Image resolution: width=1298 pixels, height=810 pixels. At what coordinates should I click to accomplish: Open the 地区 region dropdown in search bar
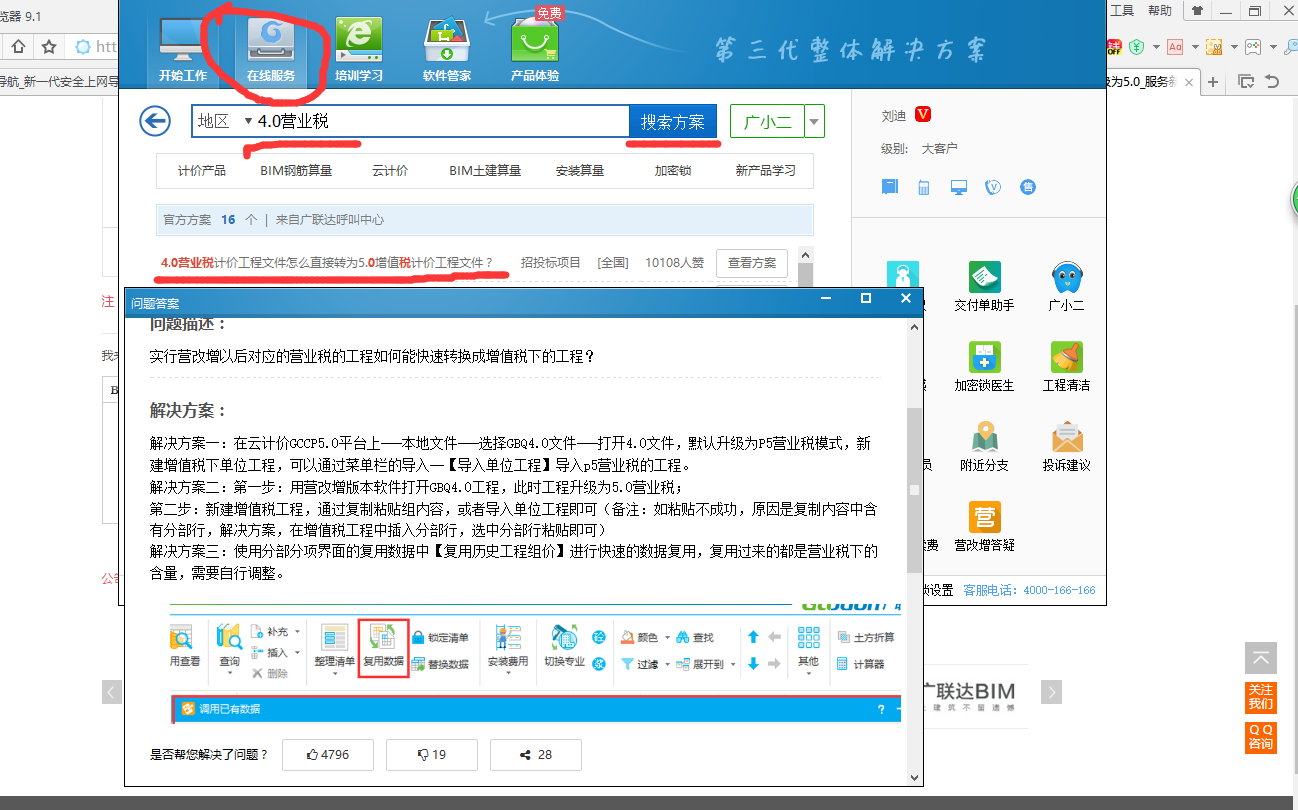(225, 121)
